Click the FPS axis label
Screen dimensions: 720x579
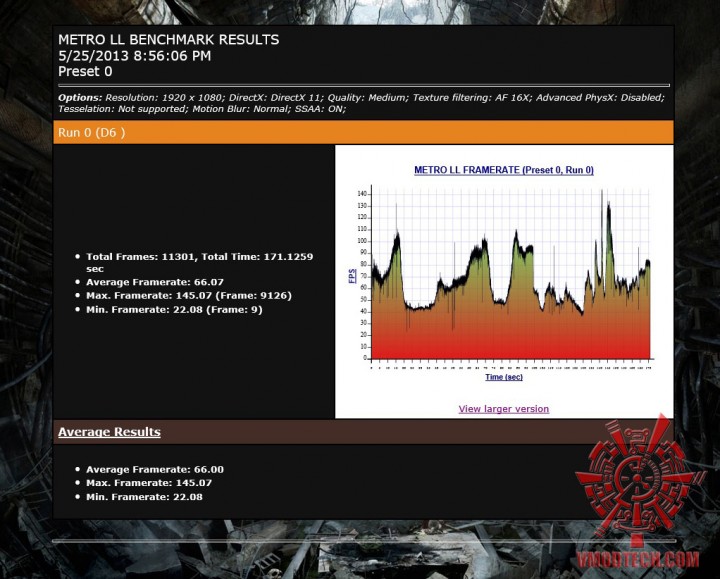pyautogui.click(x=352, y=276)
